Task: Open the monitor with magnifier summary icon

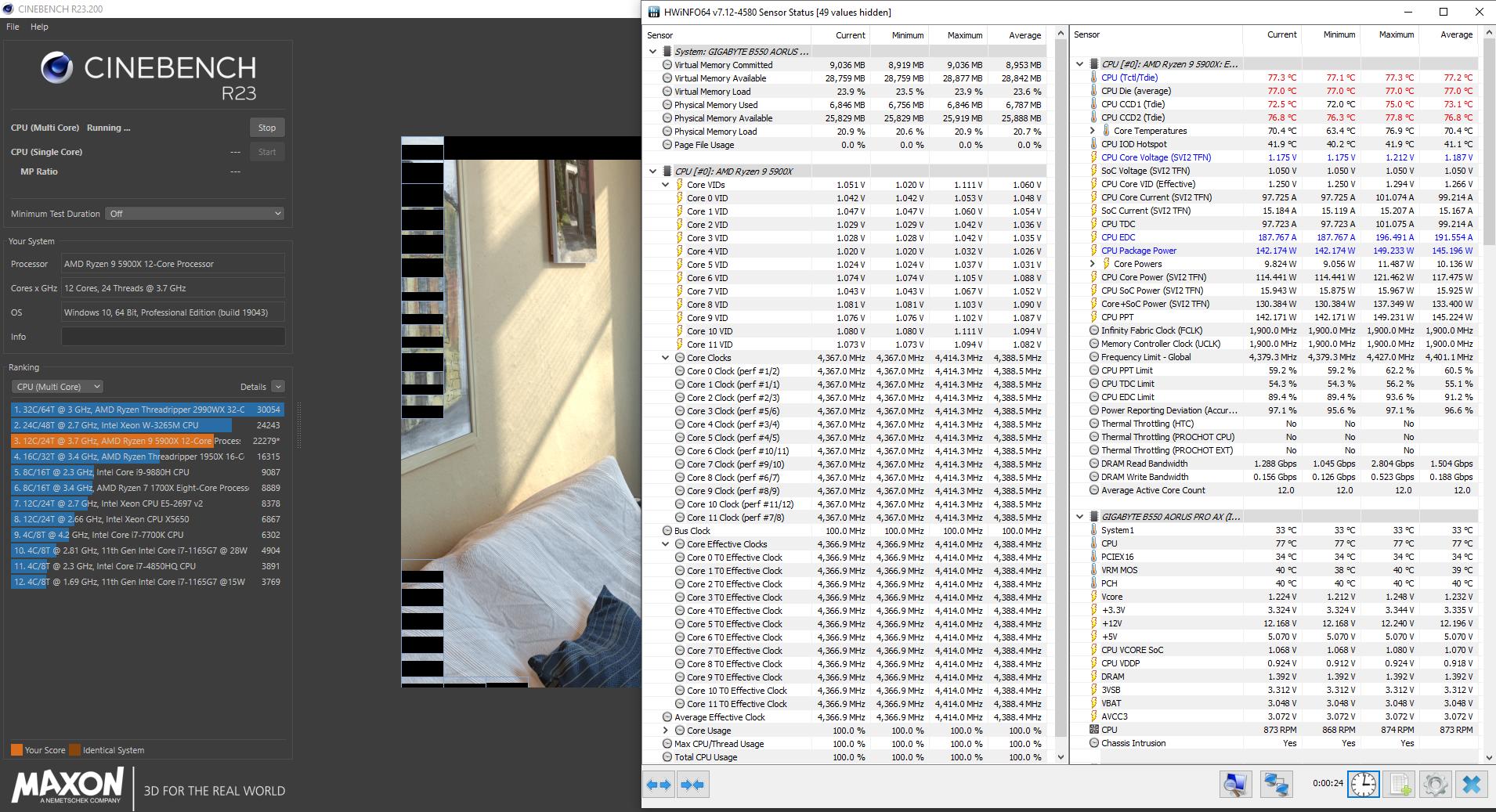Action: 1236,784
